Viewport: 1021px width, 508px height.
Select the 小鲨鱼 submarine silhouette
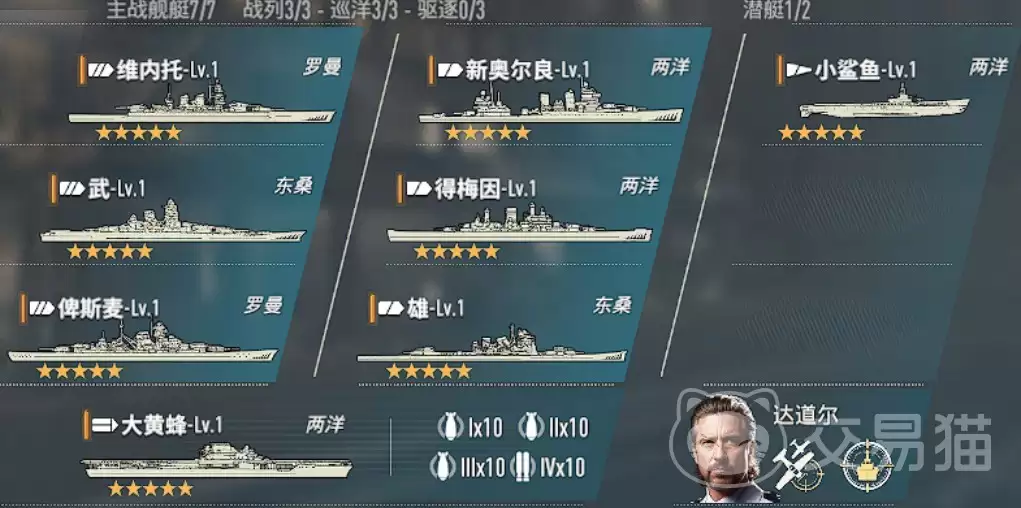tap(884, 102)
